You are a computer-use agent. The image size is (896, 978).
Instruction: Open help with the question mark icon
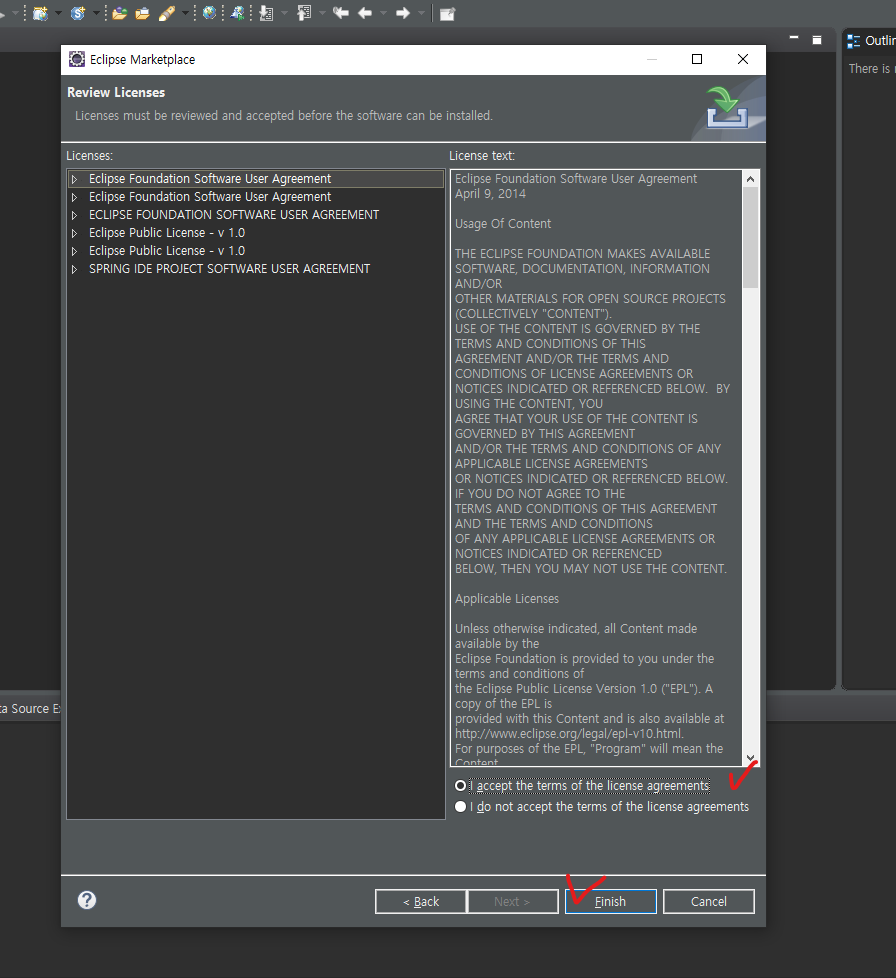[87, 900]
